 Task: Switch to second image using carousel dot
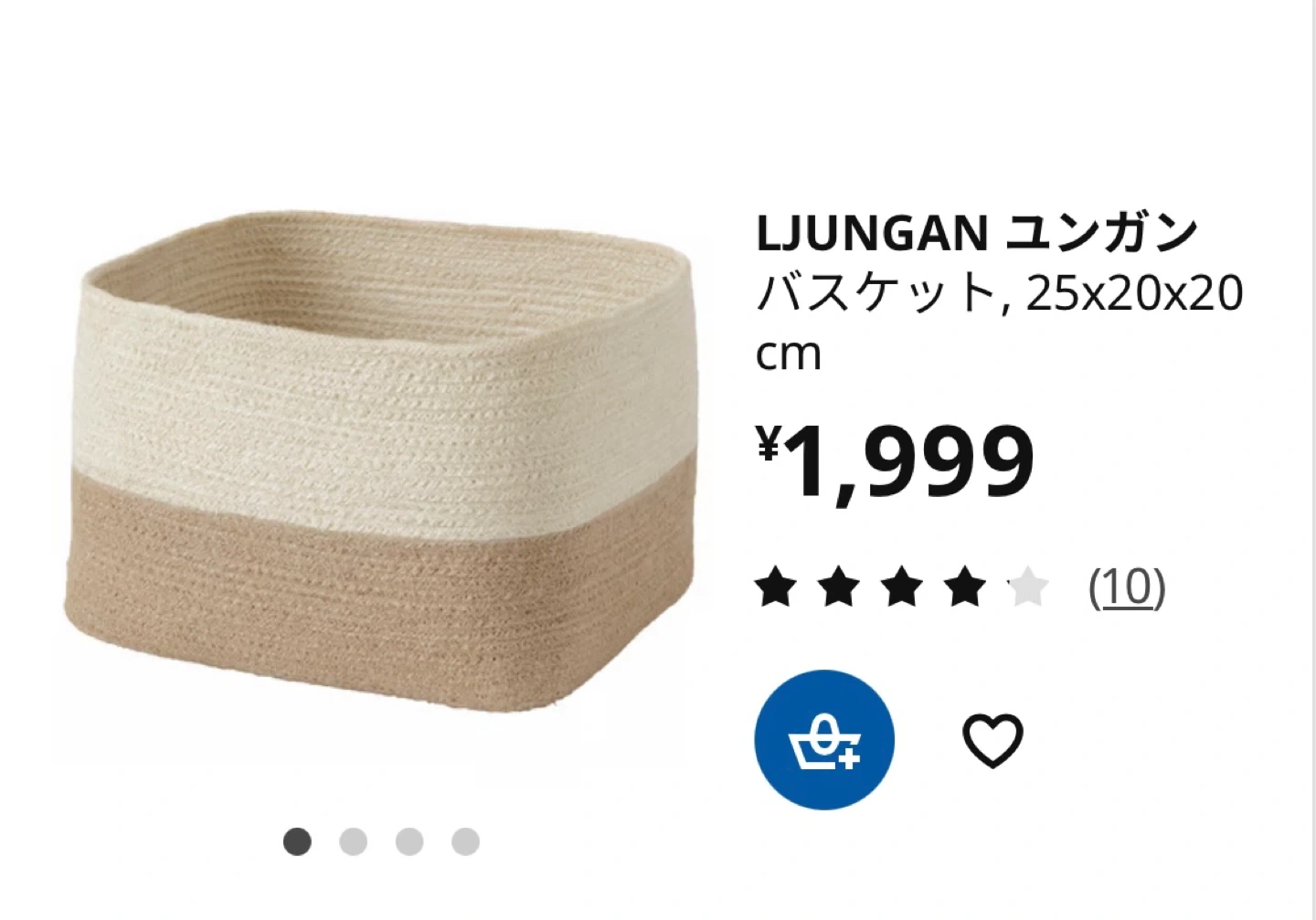click(354, 841)
